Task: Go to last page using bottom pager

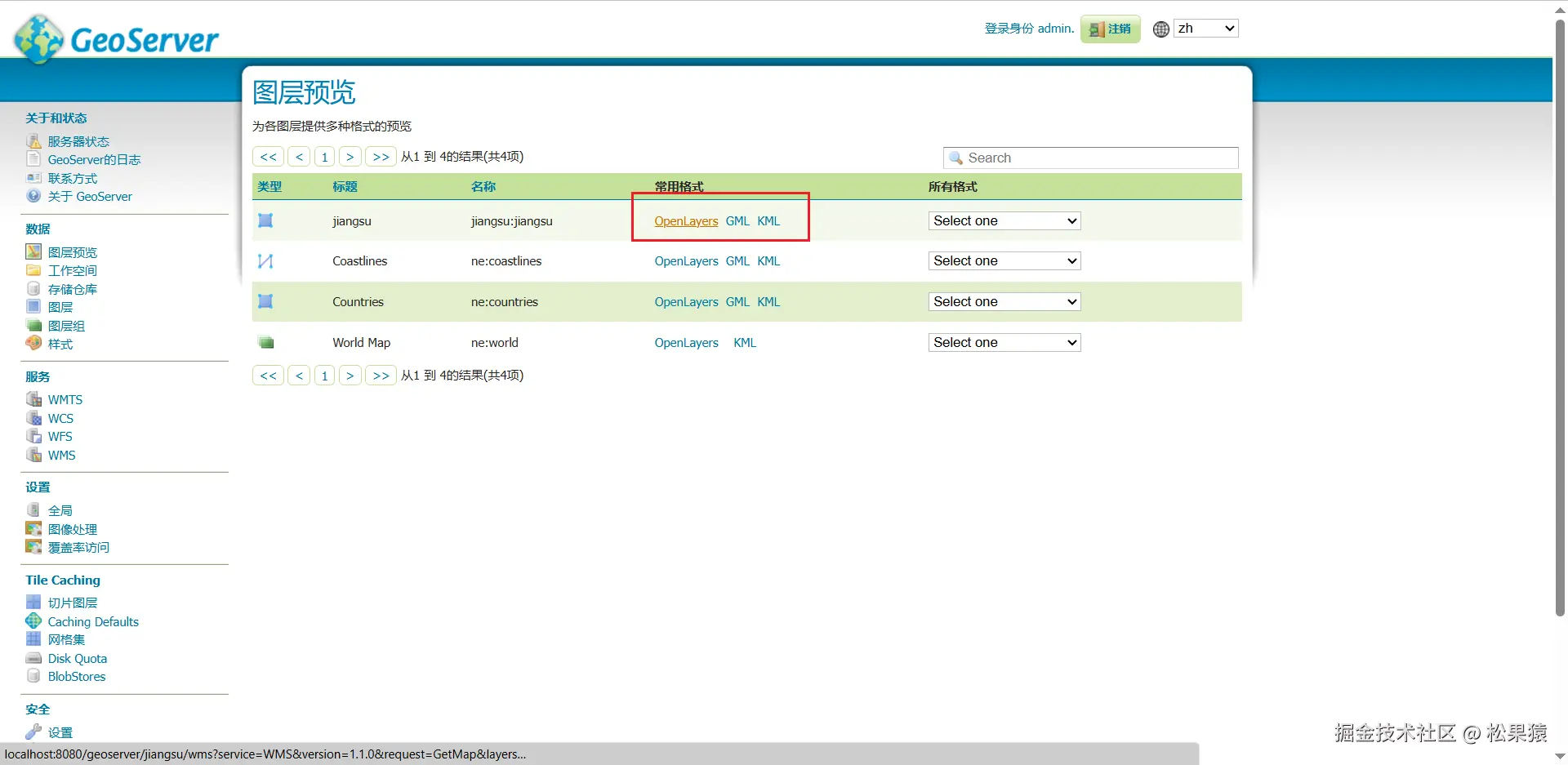Action: [x=381, y=376]
